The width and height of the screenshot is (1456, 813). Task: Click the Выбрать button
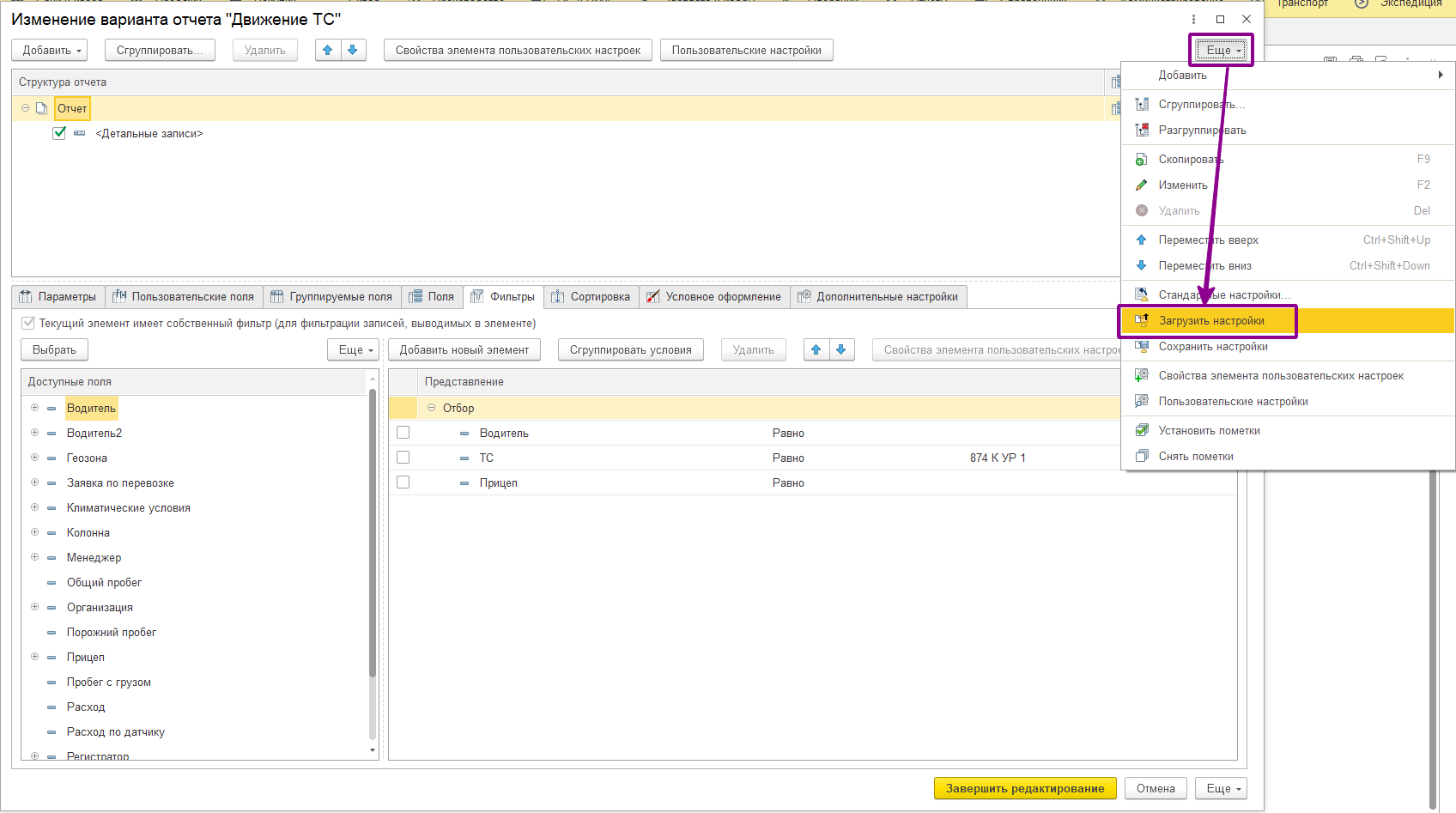54,349
